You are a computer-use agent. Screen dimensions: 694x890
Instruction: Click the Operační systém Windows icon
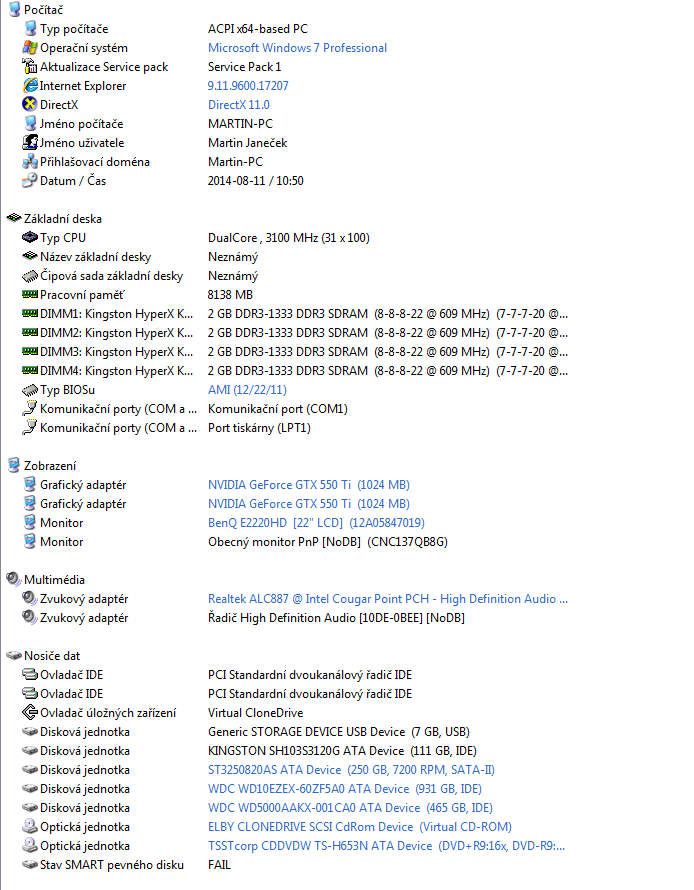[x=30, y=48]
